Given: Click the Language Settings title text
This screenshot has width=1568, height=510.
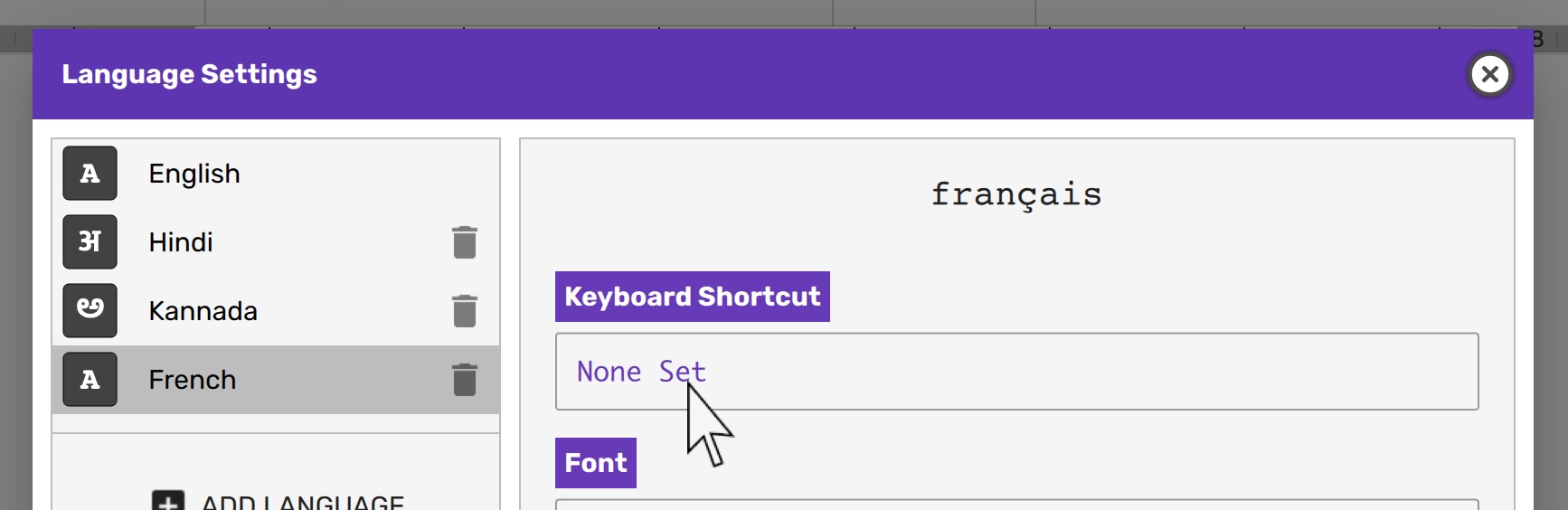Looking at the screenshot, I should click(189, 74).
